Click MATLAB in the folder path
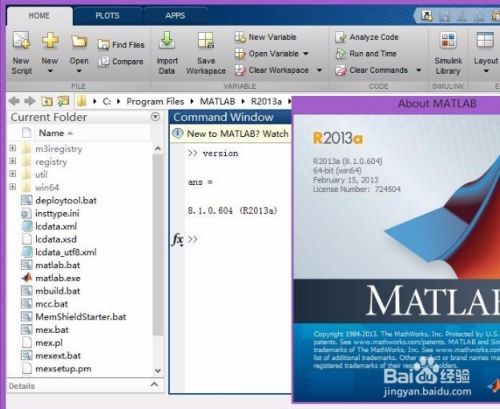Image resolution: width=500 pixels, height=409 pixels. click(x=217, y=101)
